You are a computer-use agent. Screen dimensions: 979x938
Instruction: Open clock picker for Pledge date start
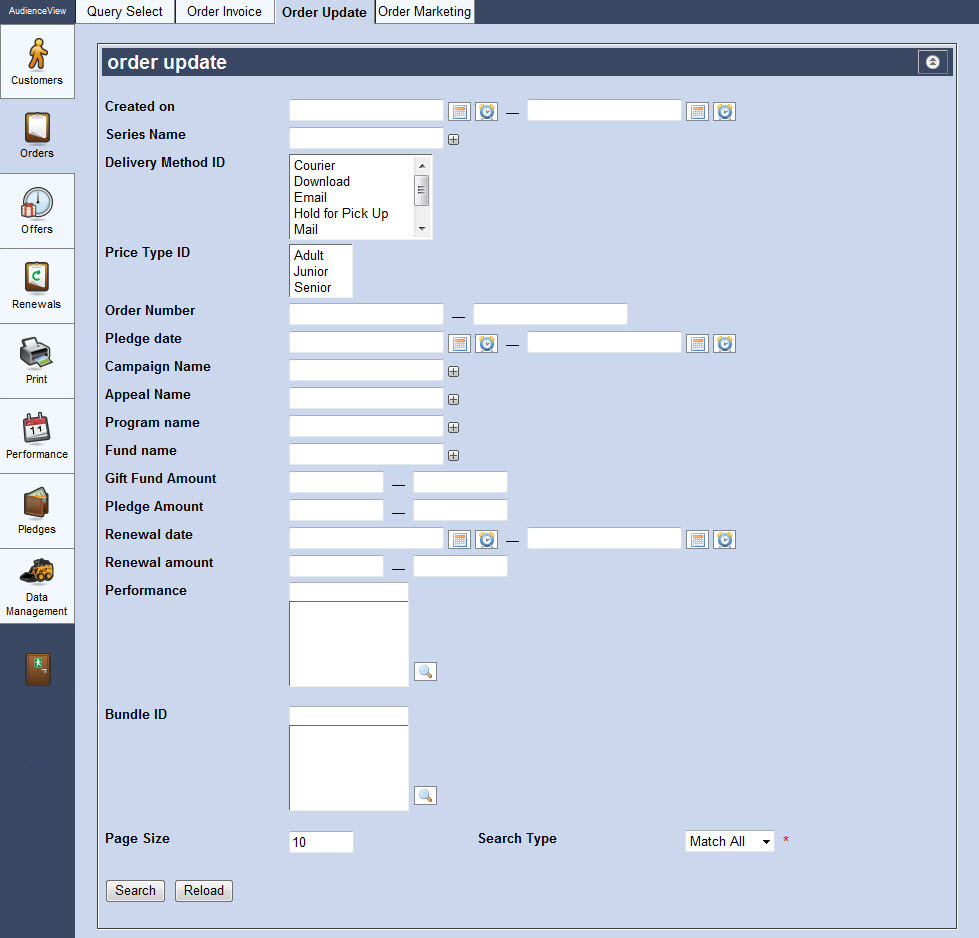(486, 343)
